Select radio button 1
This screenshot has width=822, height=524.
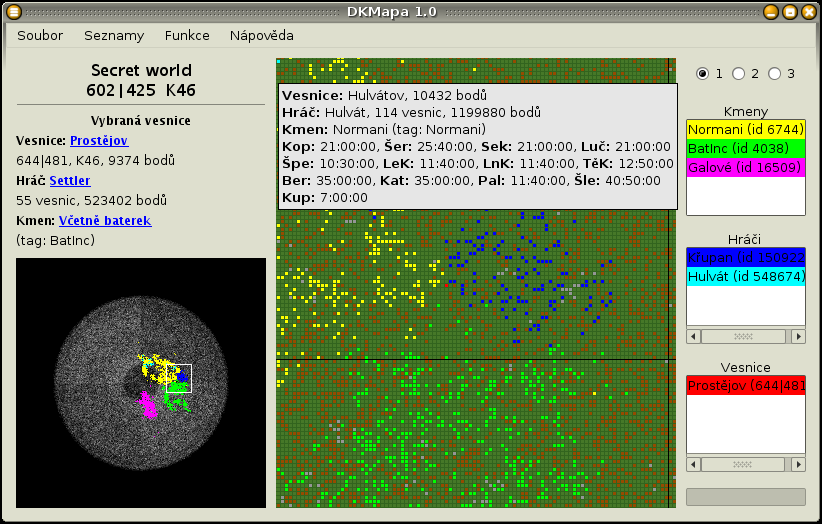703,74
